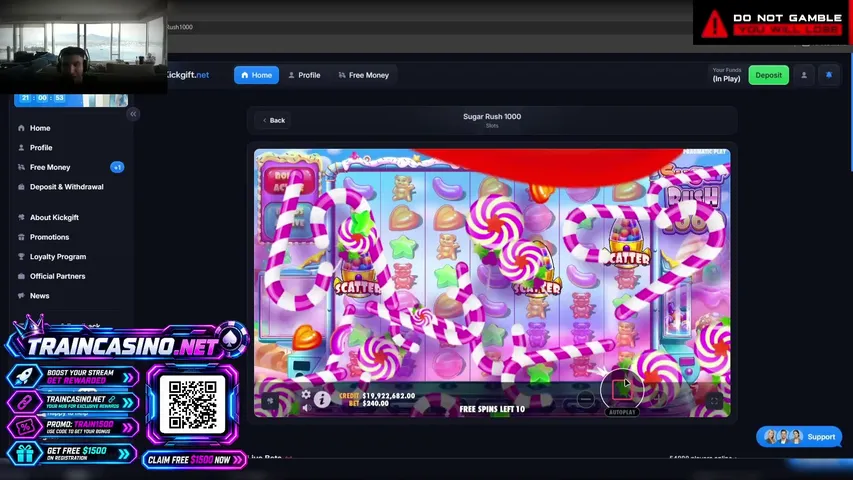Screen dimensions: 853x480
Task: Click the Claim Free $1500 Now banner
Action: click(x=195, y=460)
